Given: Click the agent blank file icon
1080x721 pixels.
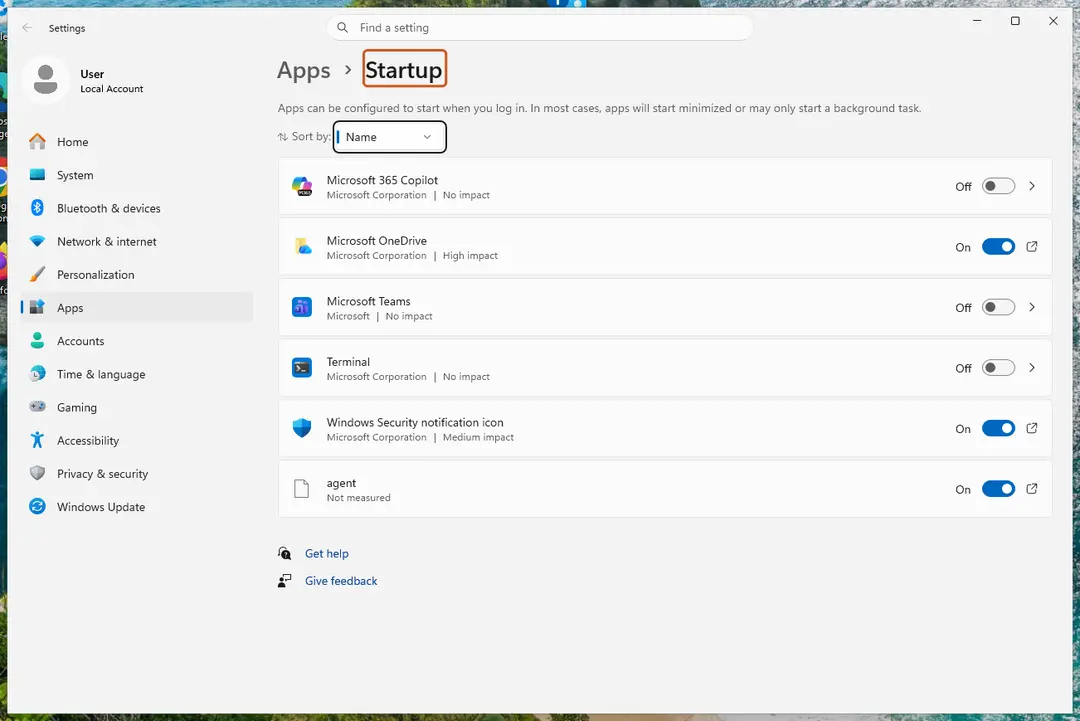Looking at the screenshot, I should point(302,489).
